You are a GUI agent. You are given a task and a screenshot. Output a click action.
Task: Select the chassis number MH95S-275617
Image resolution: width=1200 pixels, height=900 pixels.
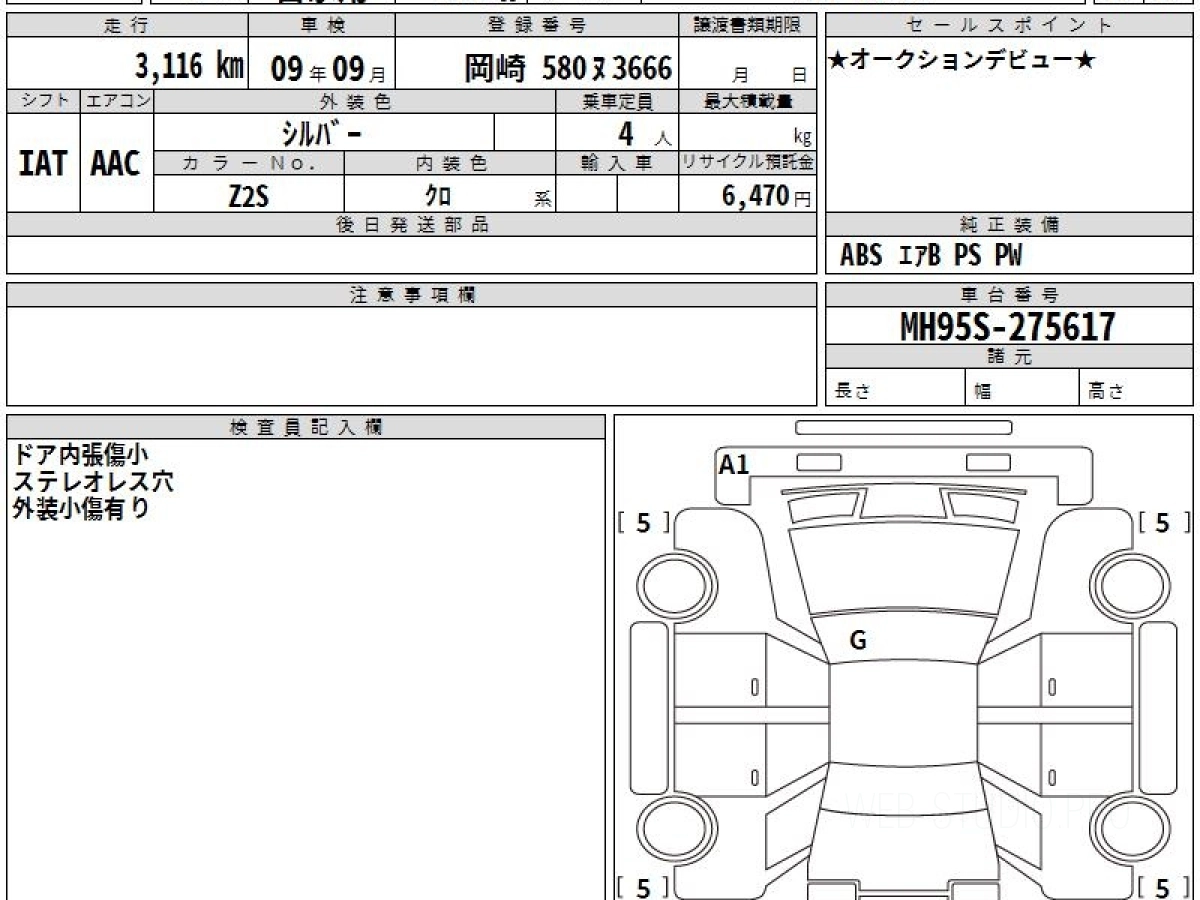click(1008, 326)
